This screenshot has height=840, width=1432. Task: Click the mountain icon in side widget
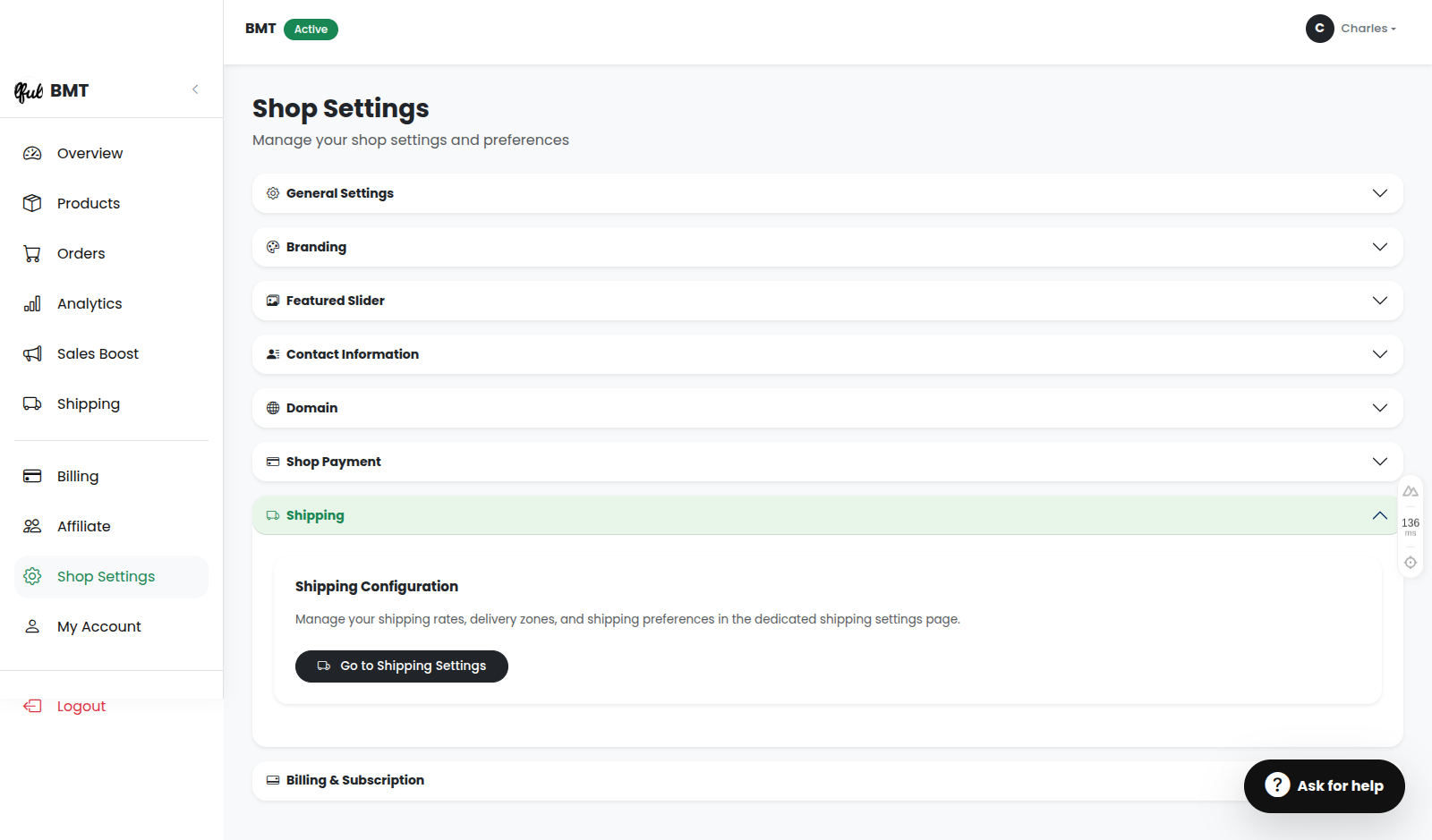[1411, 491]
